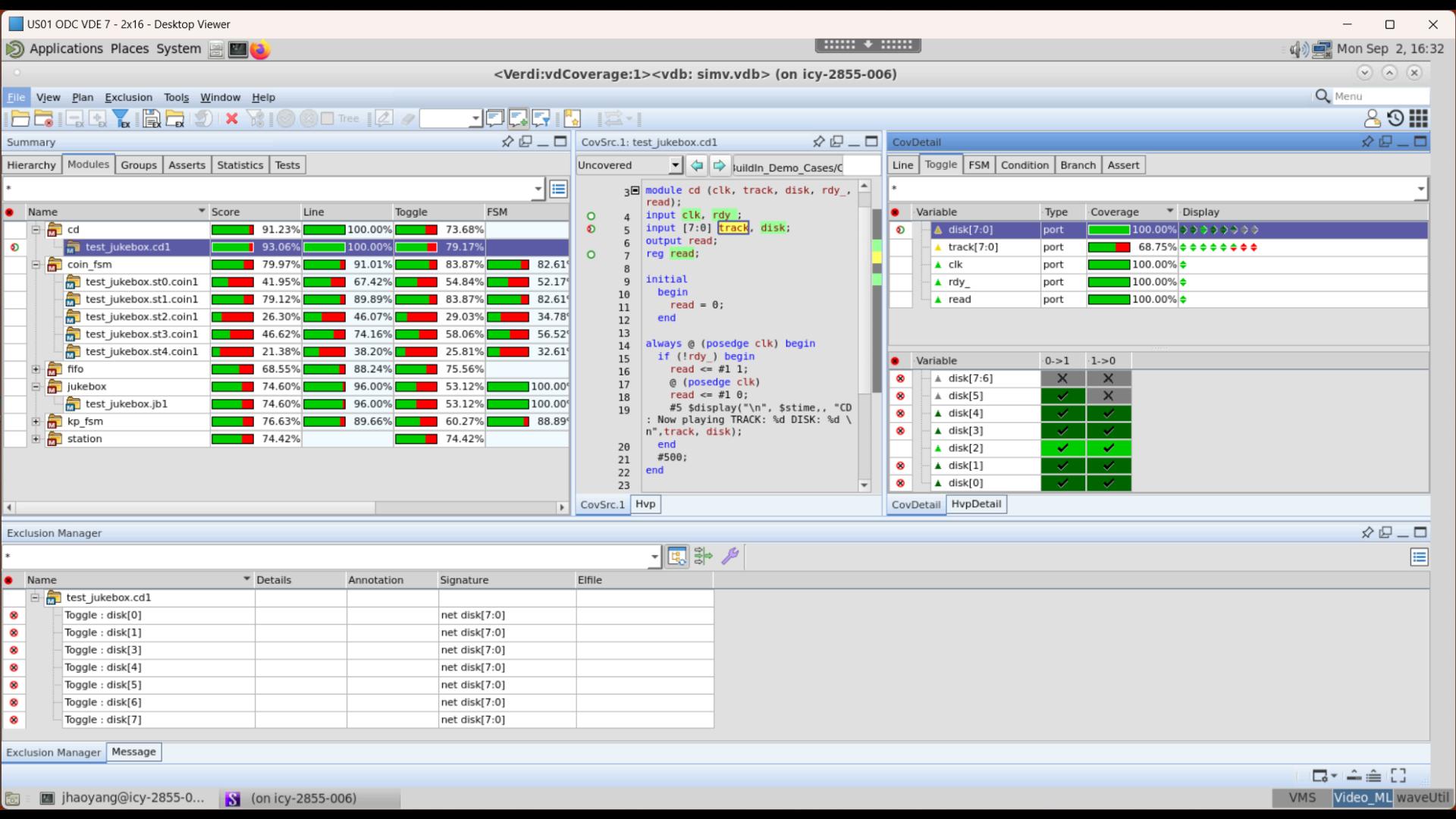Toggle exclusion marker for disk[3] row
The width and height of the screenshot is (1456, 819).
pyautogui.click(x=900, y=431)
